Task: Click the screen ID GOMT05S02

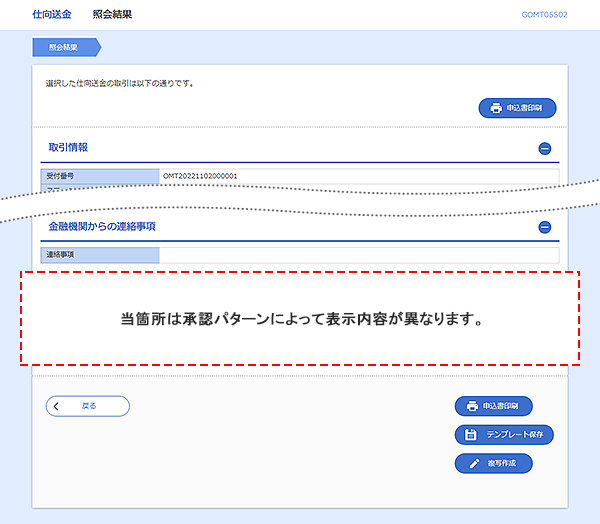Action: click(x=544, y=15)
